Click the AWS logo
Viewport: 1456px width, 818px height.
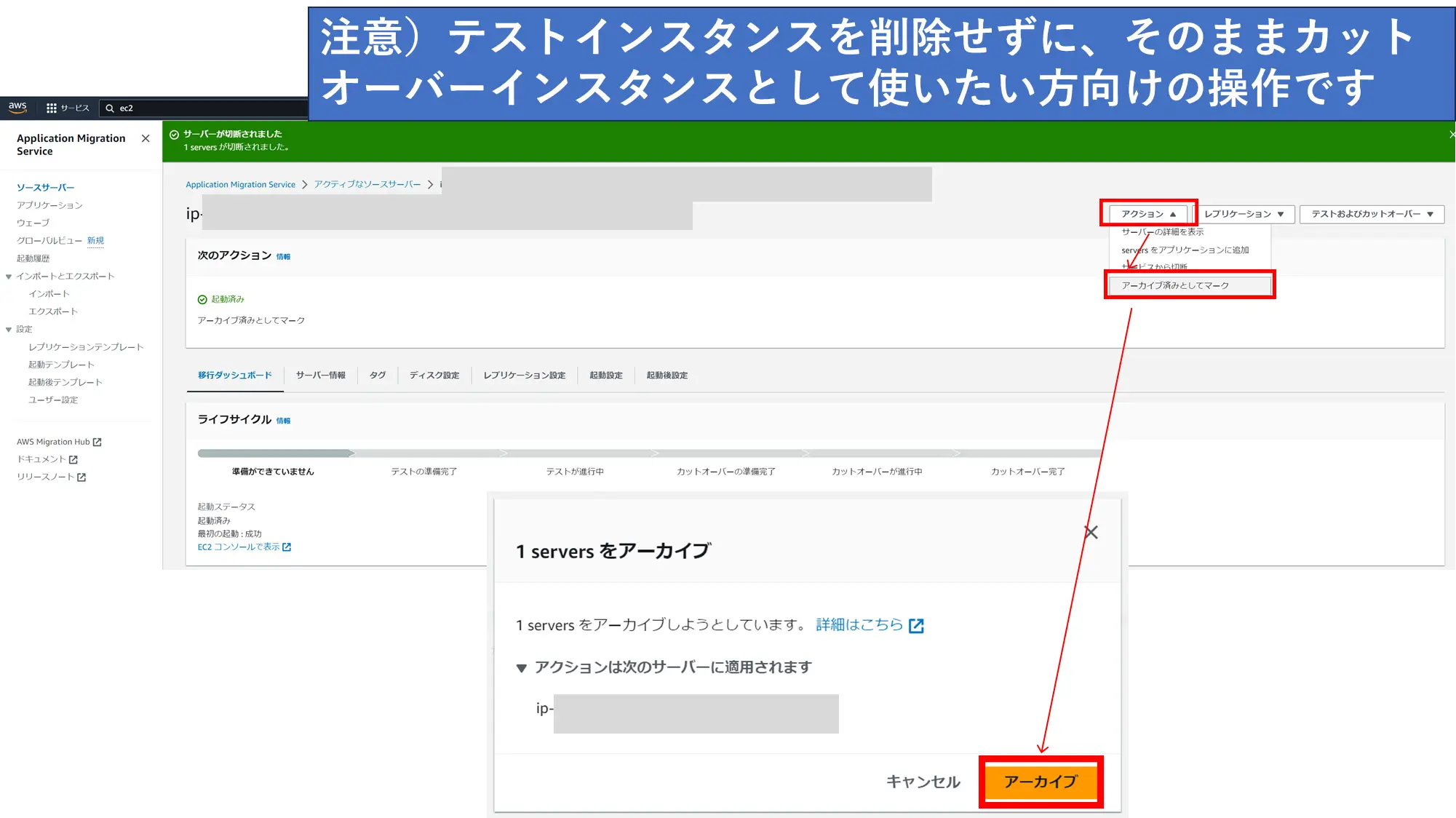click(x=17, y=108)
